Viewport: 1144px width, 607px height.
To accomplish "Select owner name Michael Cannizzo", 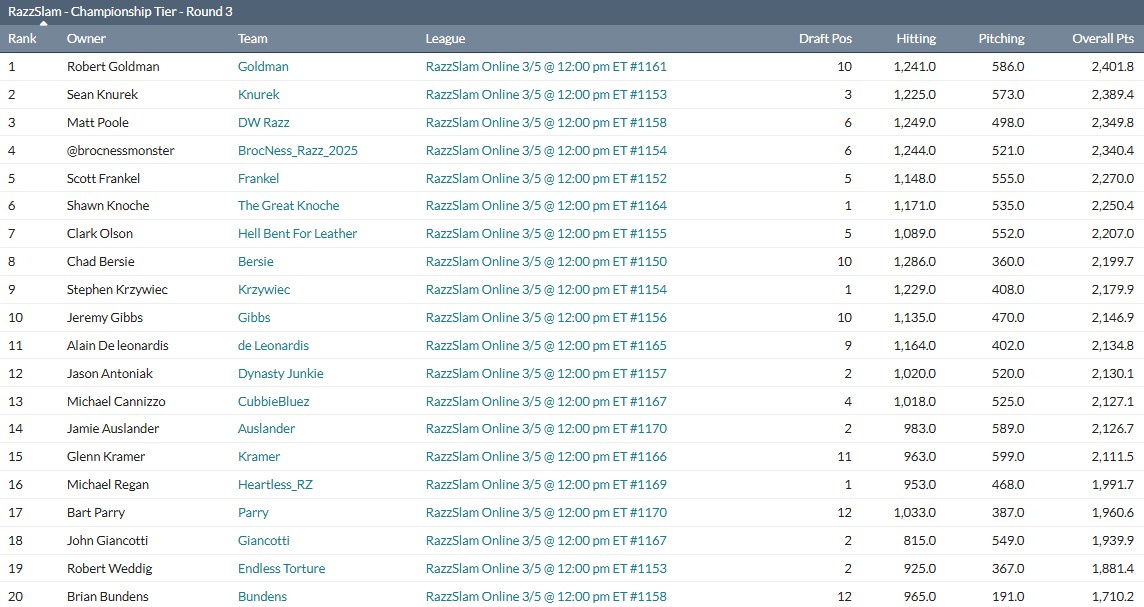I will pos(116,401).
